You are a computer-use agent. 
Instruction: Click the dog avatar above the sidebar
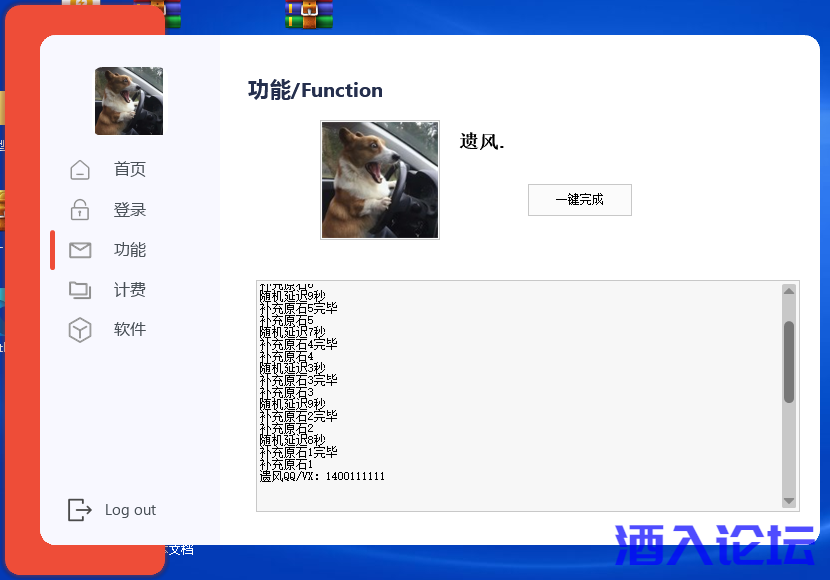click(128, 100)
